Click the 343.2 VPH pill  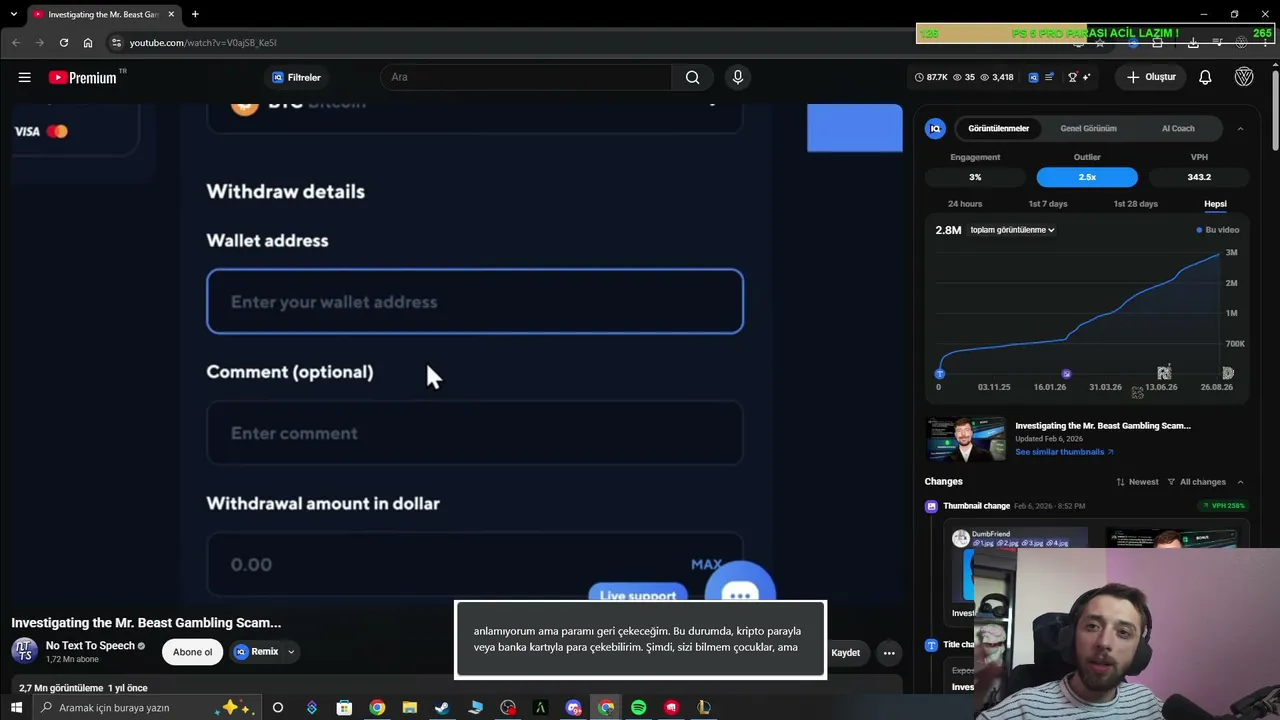coord(1199,177)
